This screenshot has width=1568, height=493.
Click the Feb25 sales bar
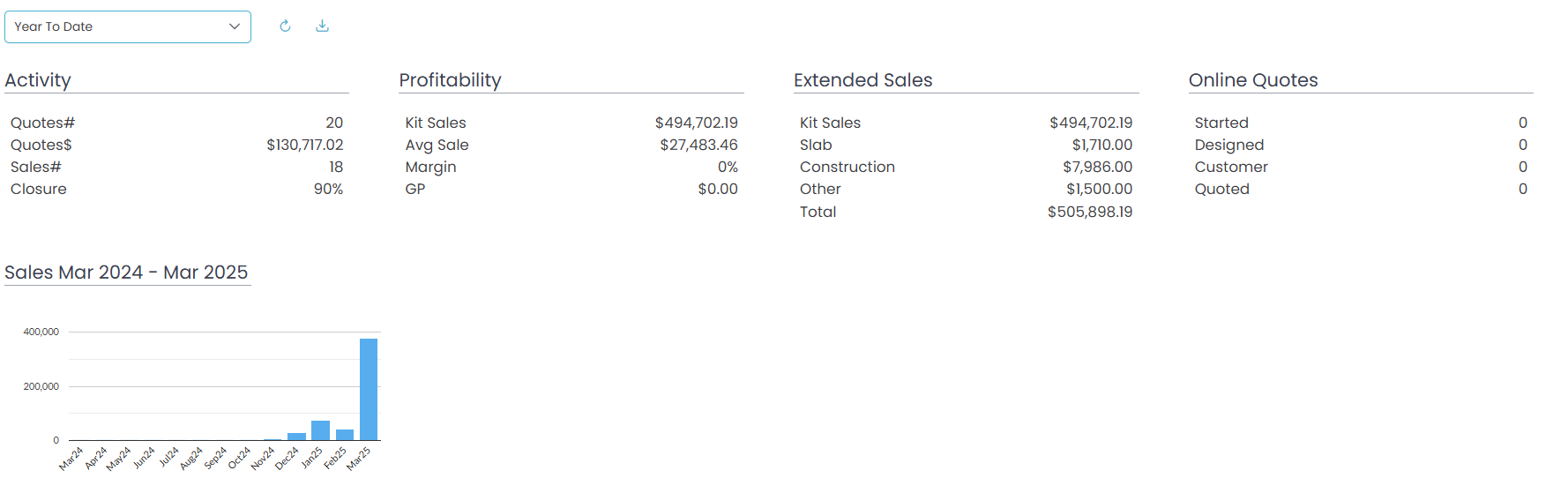(345, 435)
